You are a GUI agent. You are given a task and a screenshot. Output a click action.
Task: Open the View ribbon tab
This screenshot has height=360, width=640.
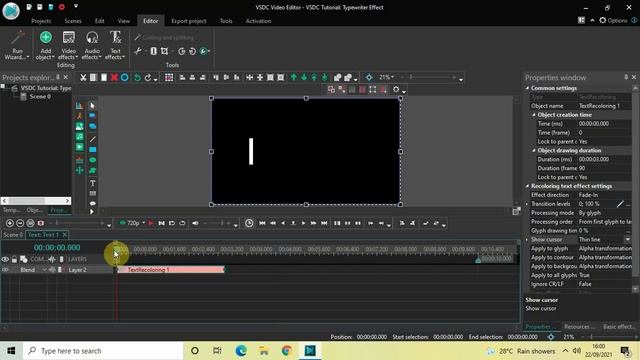(x=123, y=21)
